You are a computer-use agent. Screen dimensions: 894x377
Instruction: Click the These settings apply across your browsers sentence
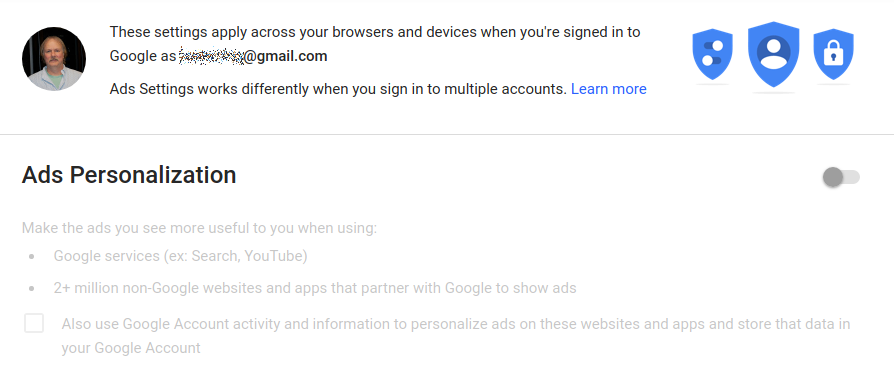[375, 32]
